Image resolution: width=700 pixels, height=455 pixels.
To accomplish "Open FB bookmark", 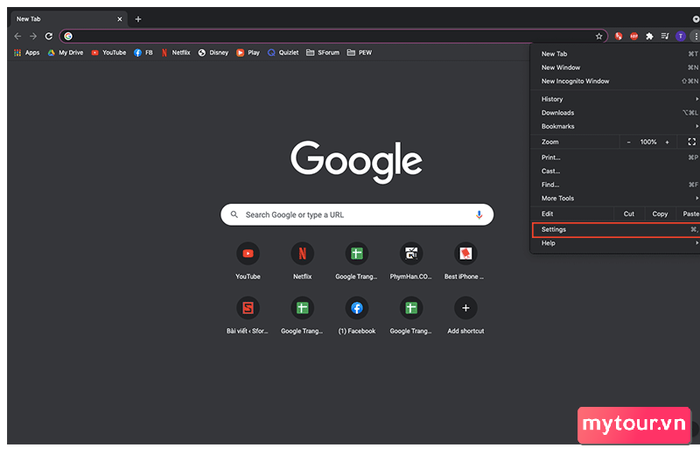I will (x=143, y=53).
